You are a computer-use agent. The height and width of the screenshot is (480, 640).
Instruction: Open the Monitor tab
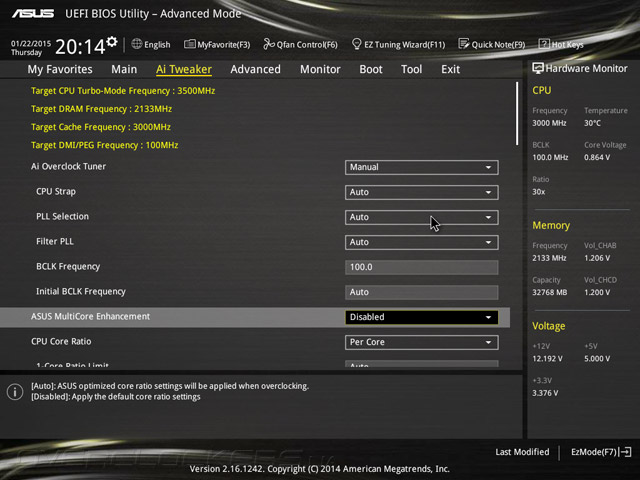(320, 69)
